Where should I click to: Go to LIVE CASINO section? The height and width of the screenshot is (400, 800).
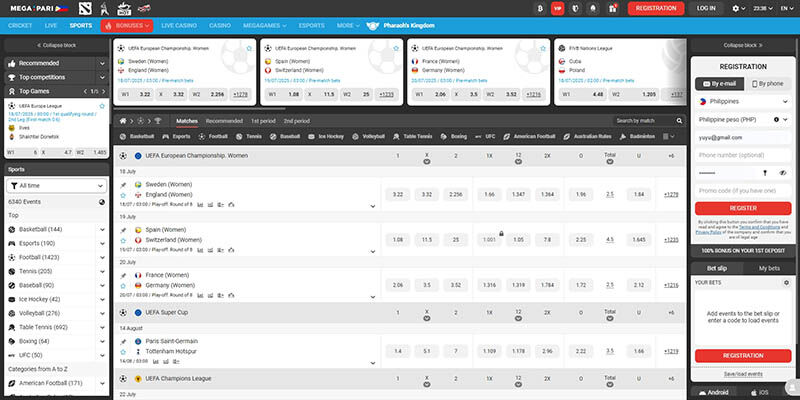(179, 26)
